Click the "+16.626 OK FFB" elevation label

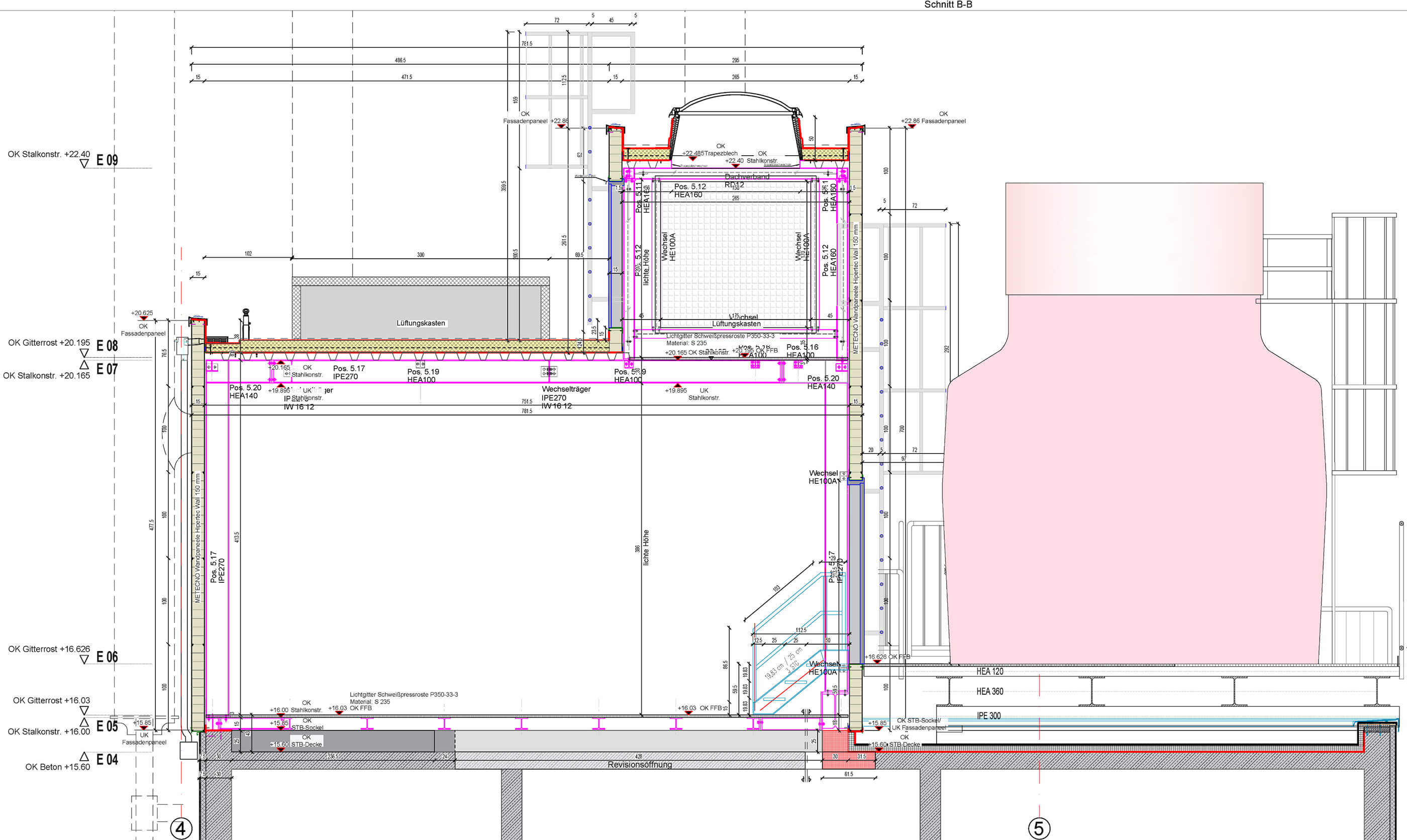coord(887,657)
